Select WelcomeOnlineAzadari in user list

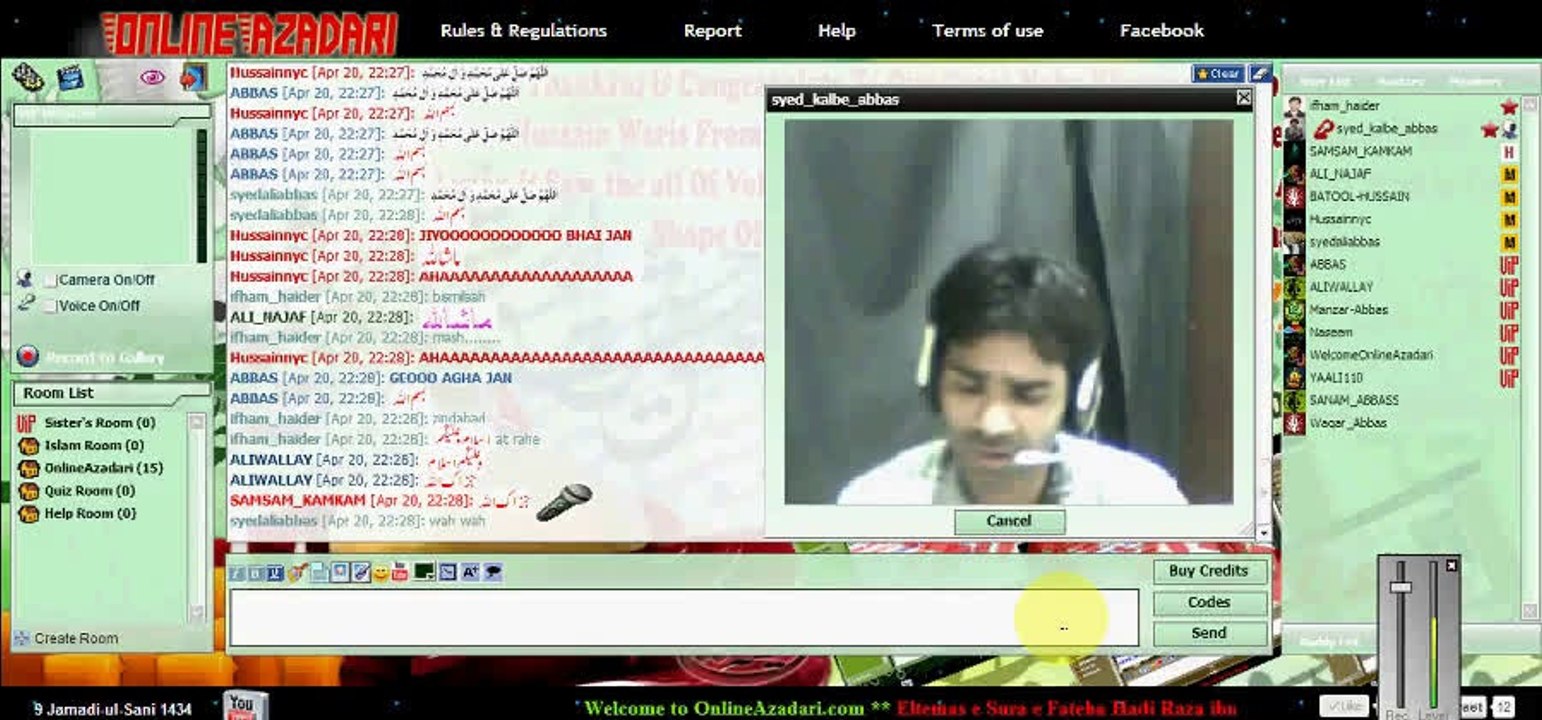pos(1371,355)
